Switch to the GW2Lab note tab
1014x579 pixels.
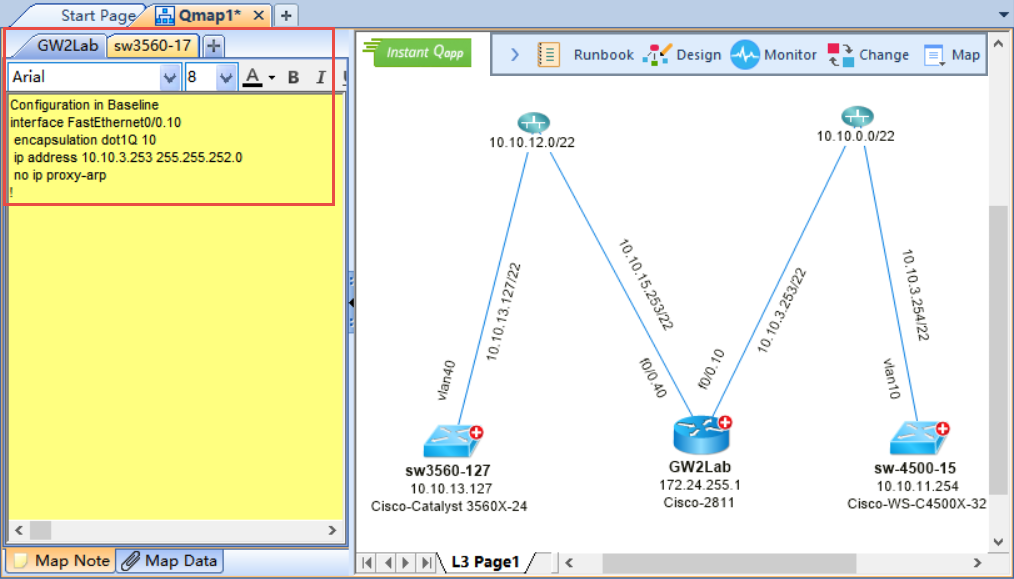[67, 45]
